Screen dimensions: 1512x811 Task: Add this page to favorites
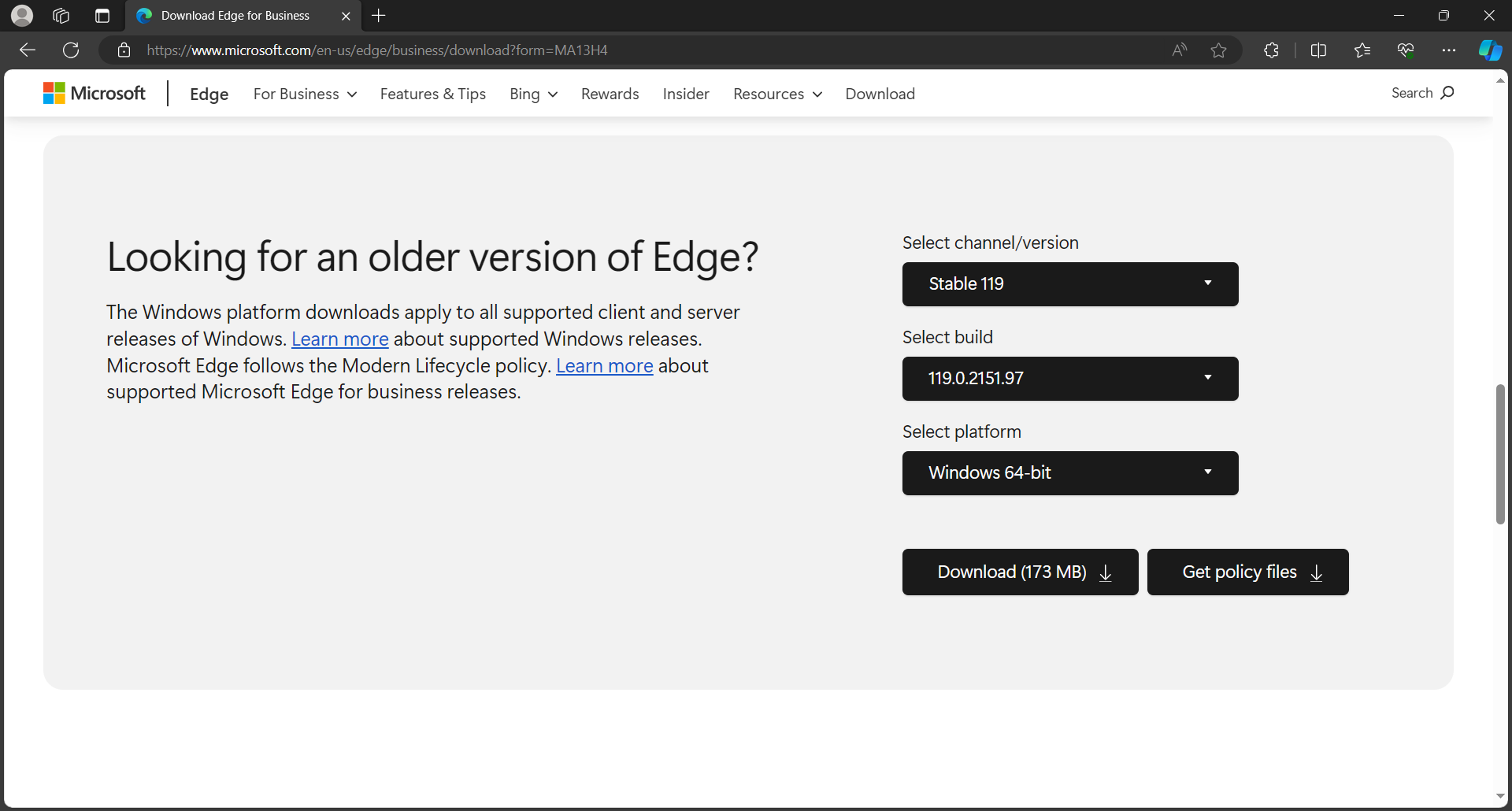[1218, 50]
